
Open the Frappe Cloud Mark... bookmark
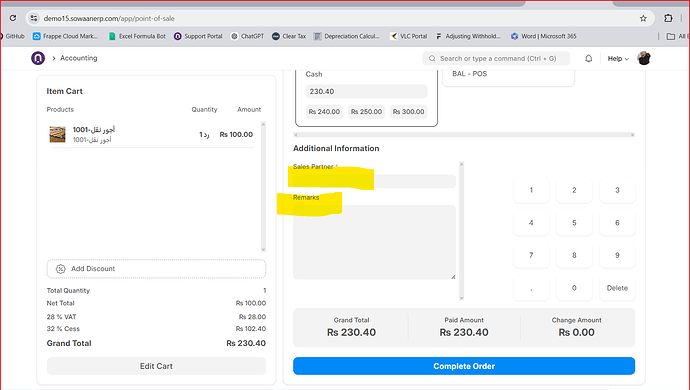(65, 36)
